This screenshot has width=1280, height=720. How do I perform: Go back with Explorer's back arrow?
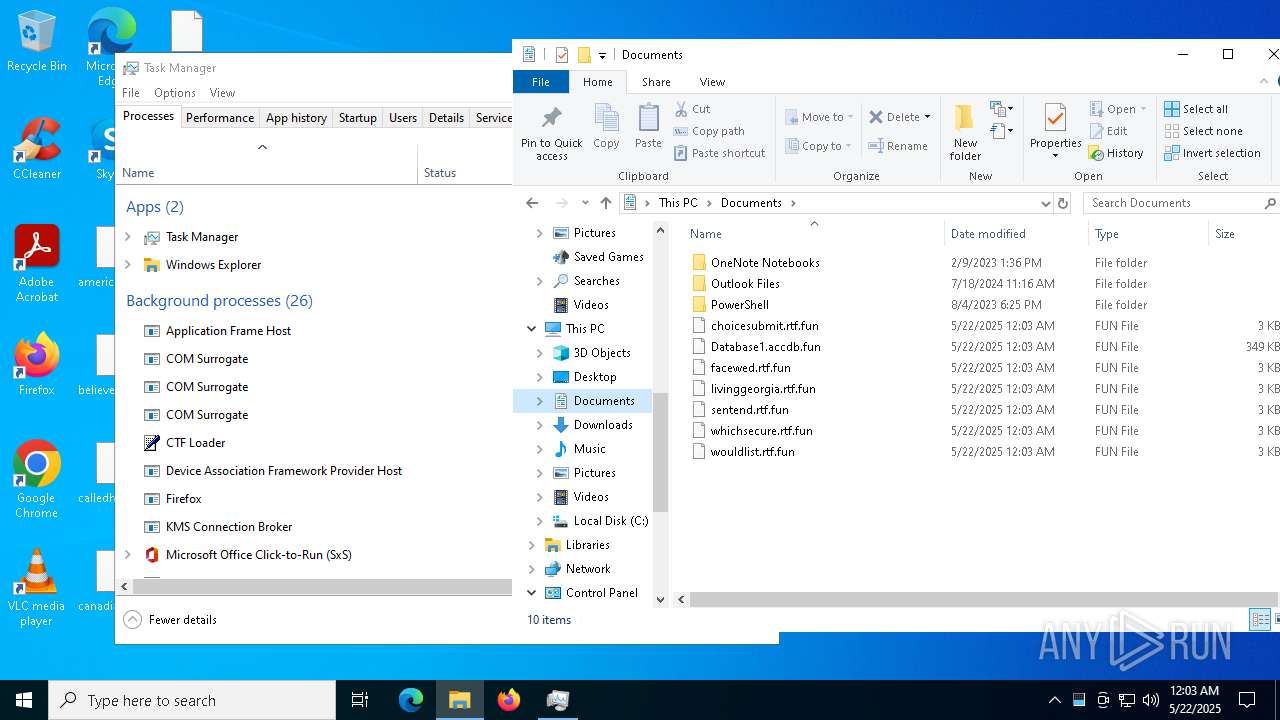532,203
